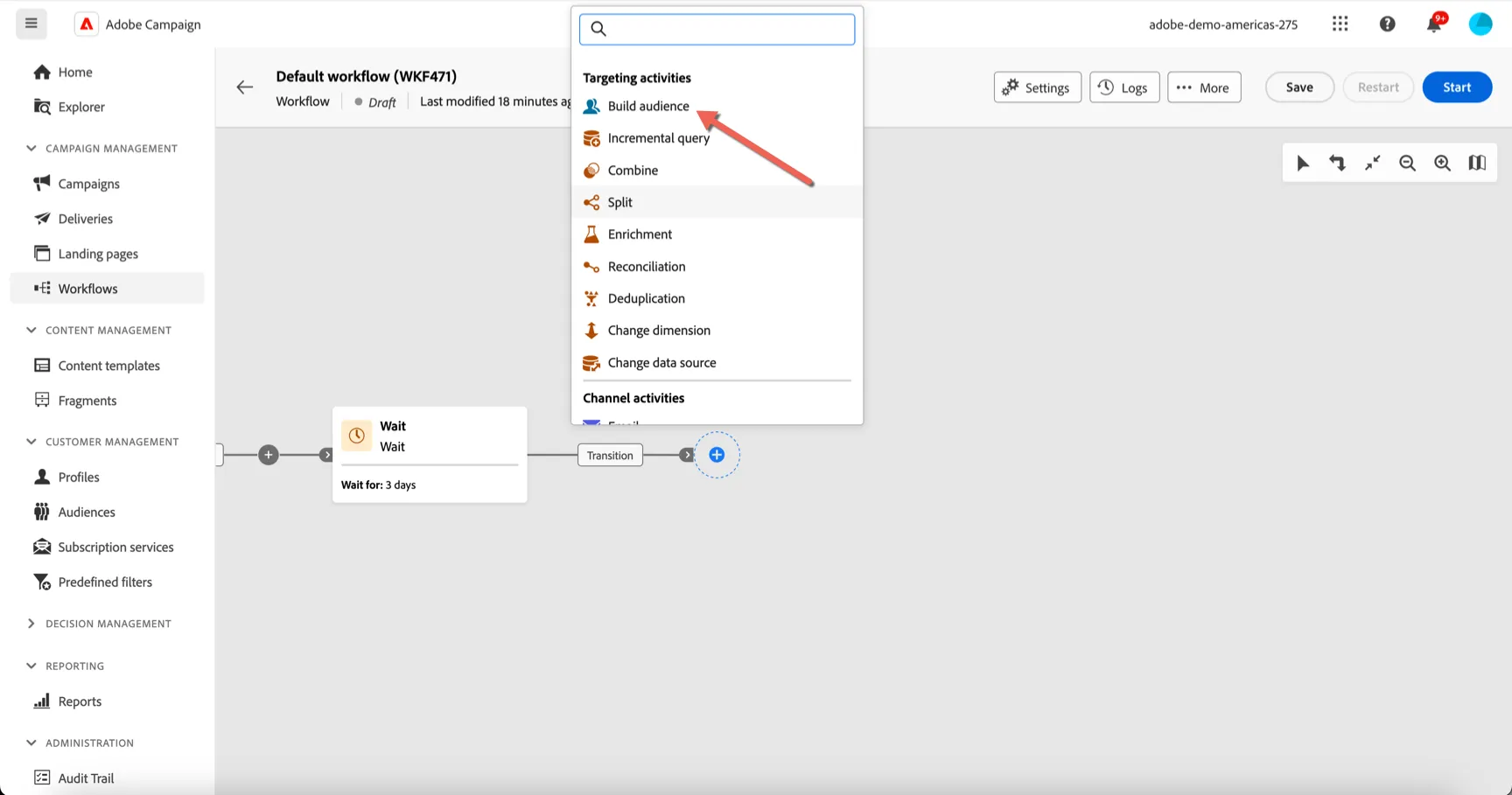The height and width of the screenshot is (795, 1512).
Task: Click the blue plus node after Transition
Action: [717, 455]
